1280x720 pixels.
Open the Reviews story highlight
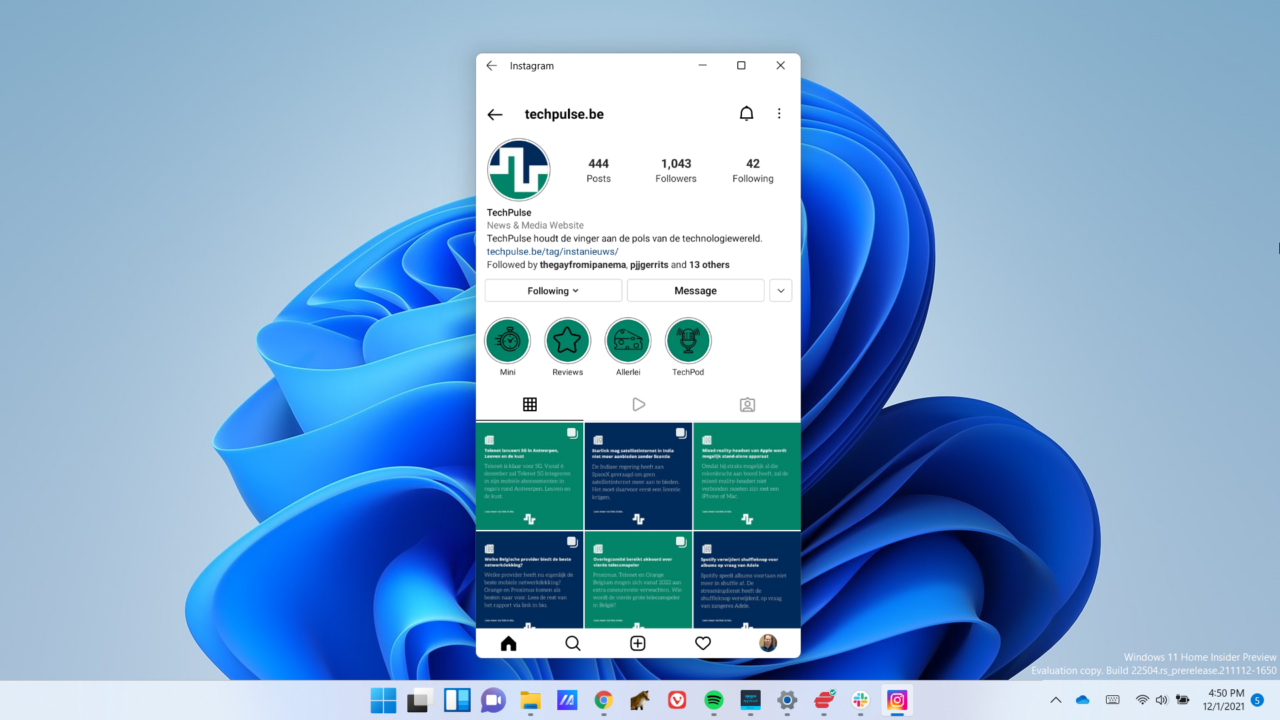point(567,341)
